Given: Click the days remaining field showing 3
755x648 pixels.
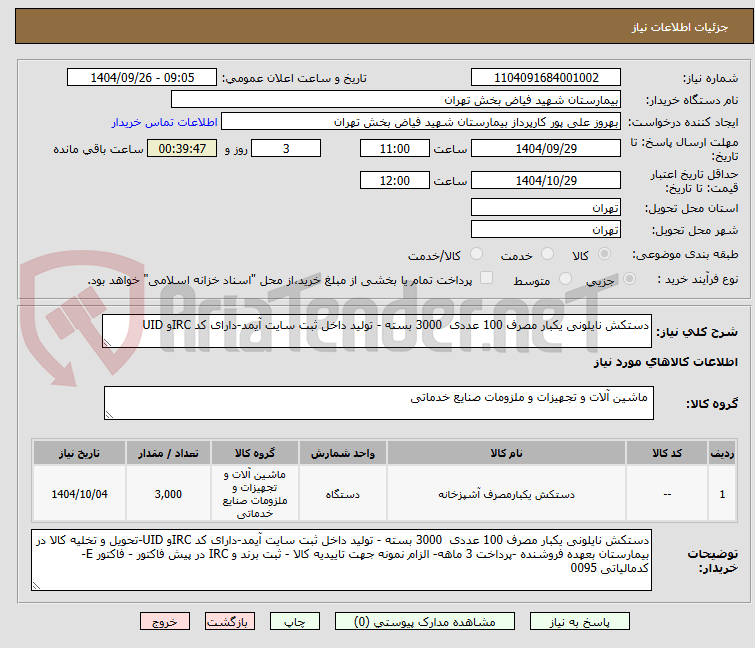Looking at the screenshot, I should click(x=286, y=148).
